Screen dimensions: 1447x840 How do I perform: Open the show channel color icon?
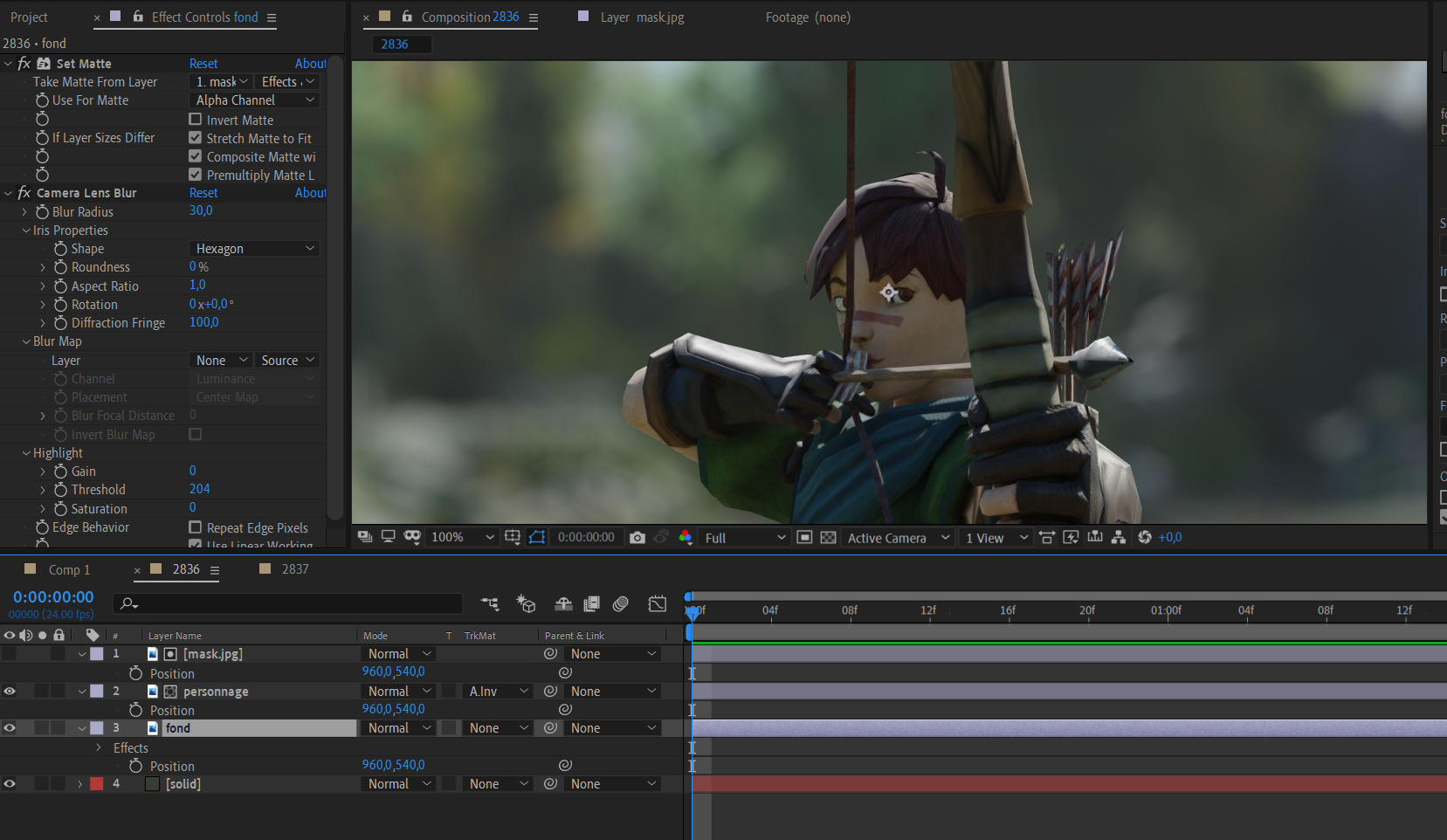[x=686, y=538]
